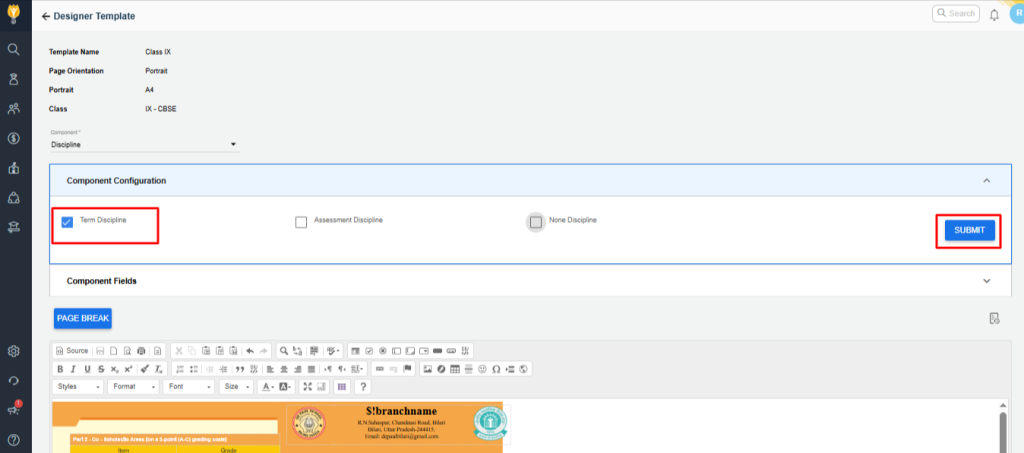
Task: Insert a table using editor toolbar
Action: [x=454, y=369]
